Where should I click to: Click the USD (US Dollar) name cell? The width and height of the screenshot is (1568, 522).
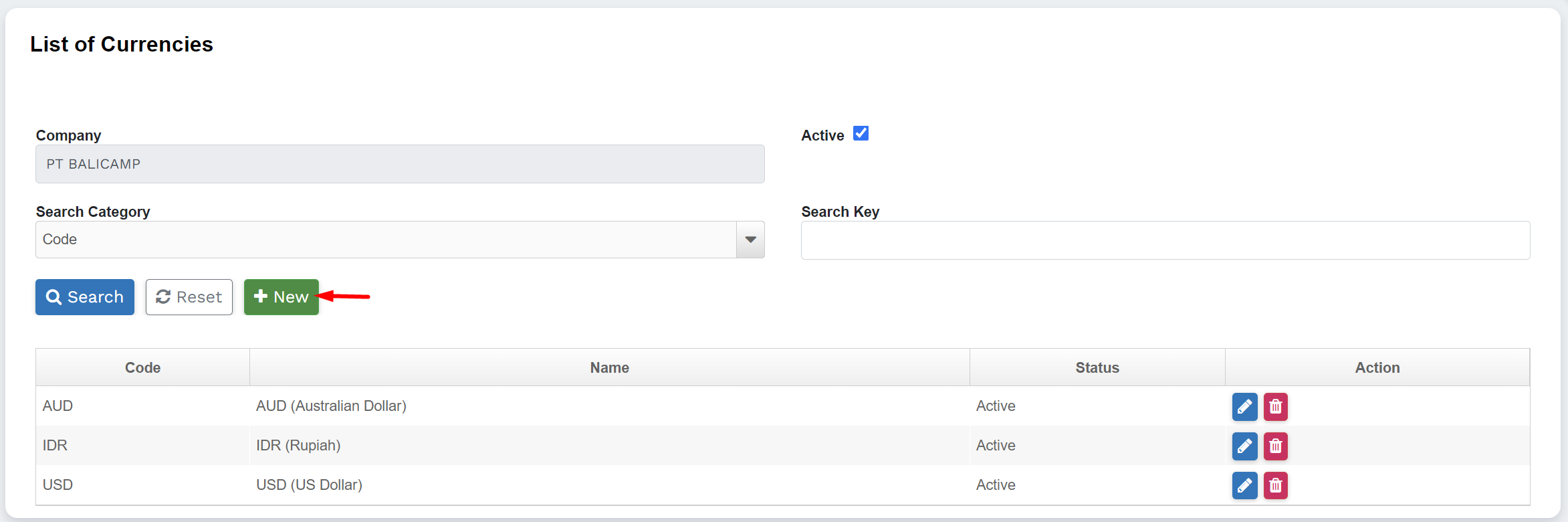[309, 485]
